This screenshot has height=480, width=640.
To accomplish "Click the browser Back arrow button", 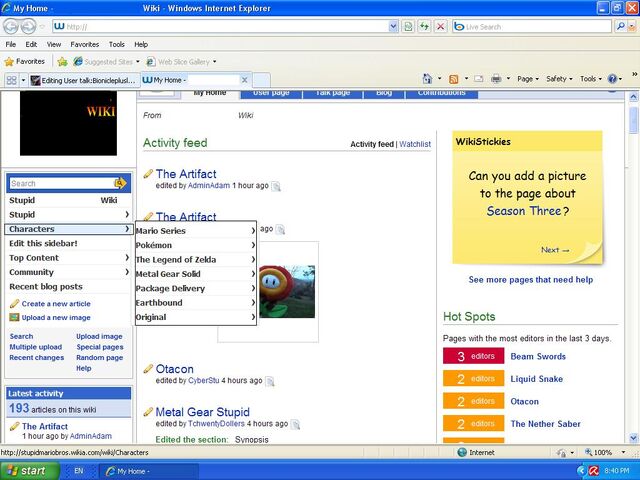I will [x=11, y=27].
